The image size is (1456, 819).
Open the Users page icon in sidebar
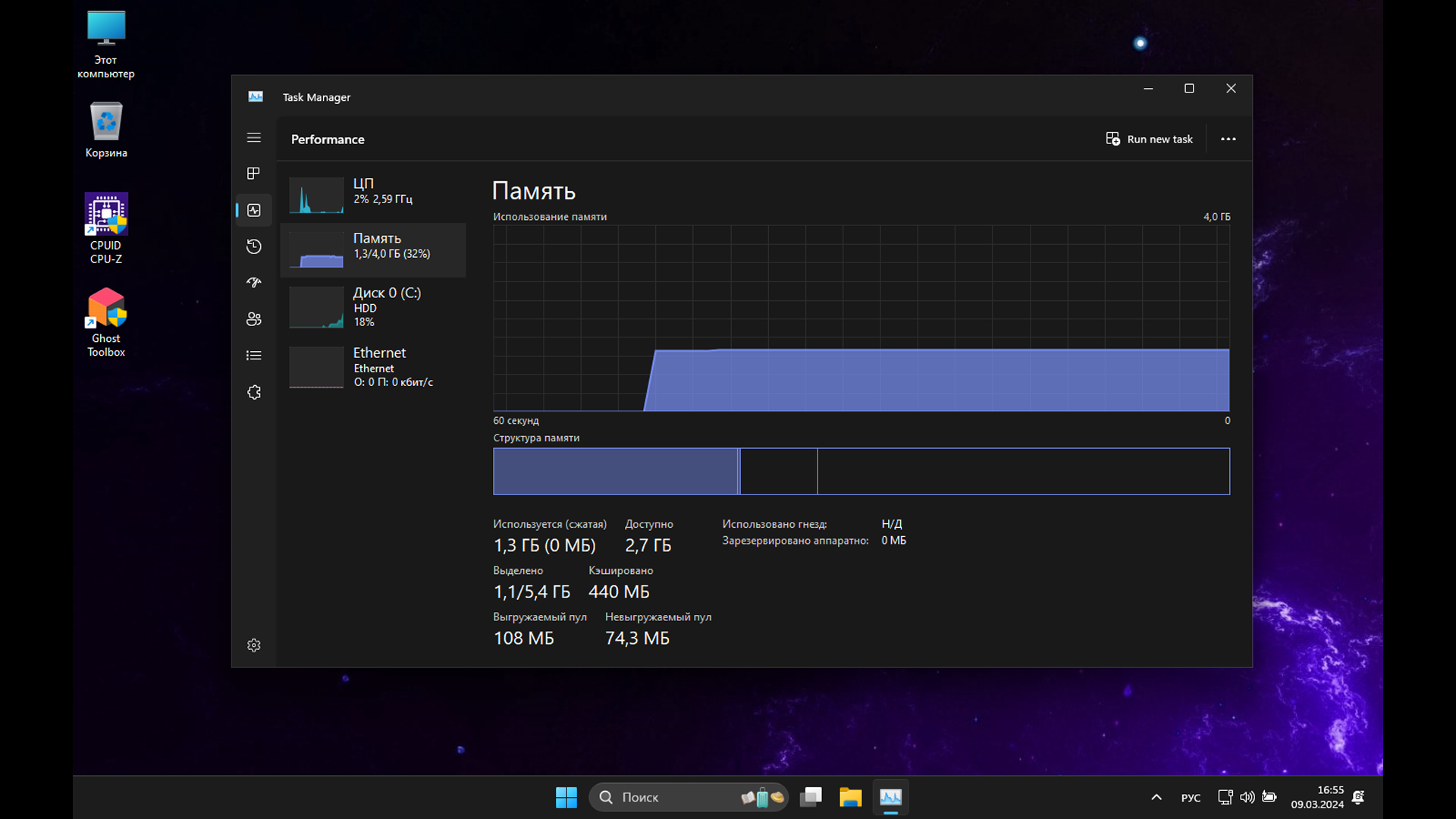pyautogui.click(x=253, y=319)
